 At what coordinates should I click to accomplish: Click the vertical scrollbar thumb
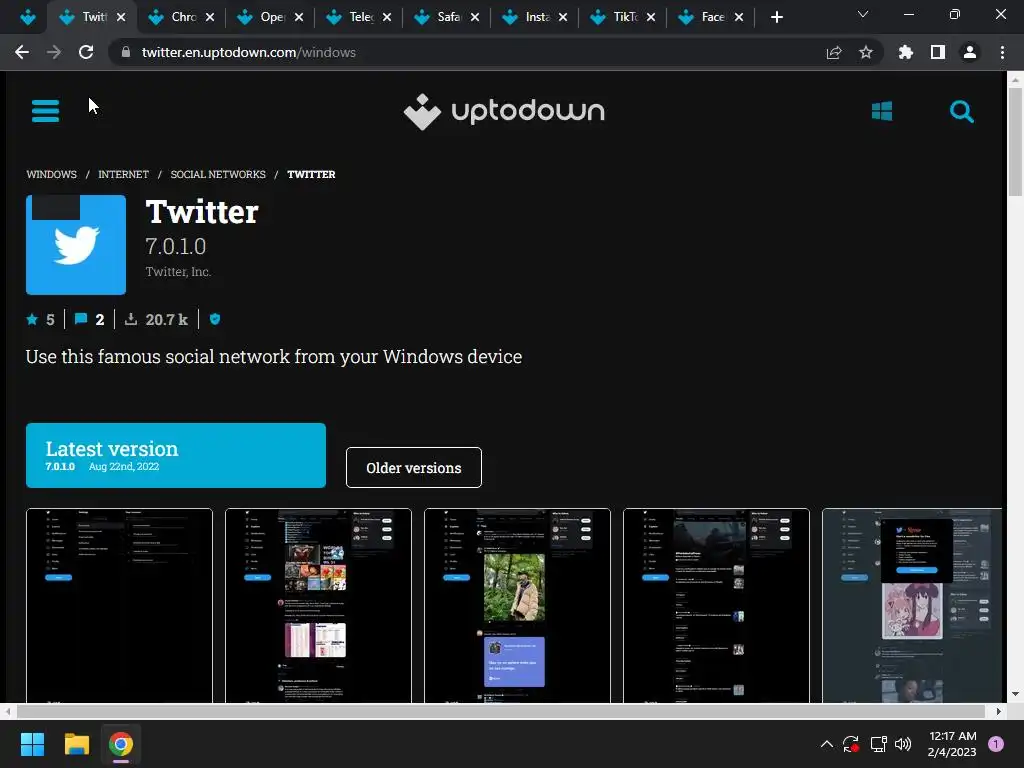(1015, 140)
